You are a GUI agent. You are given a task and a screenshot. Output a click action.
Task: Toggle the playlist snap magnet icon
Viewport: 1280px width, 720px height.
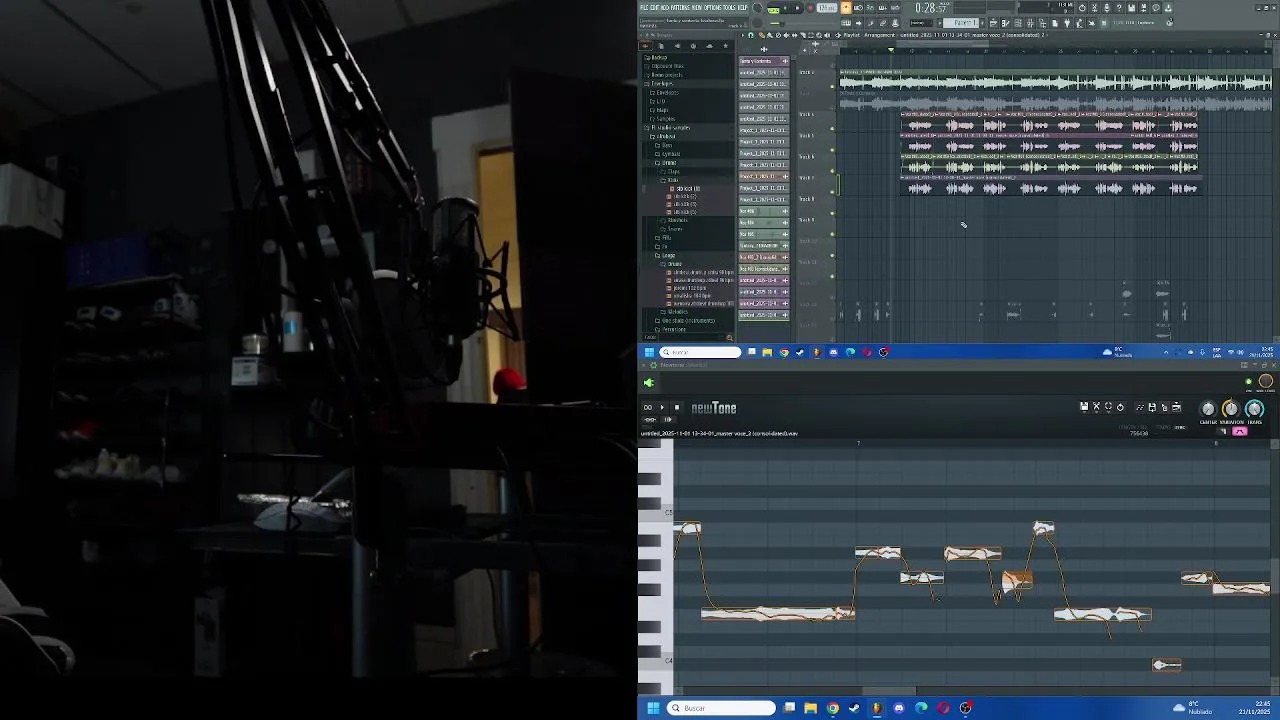[751, 35]
